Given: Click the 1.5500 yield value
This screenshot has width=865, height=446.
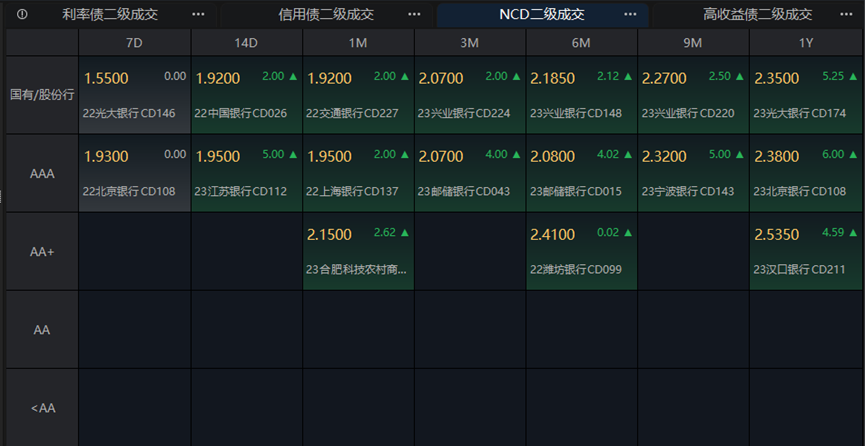Looking at the screenshot, I should tap(106, 79).
